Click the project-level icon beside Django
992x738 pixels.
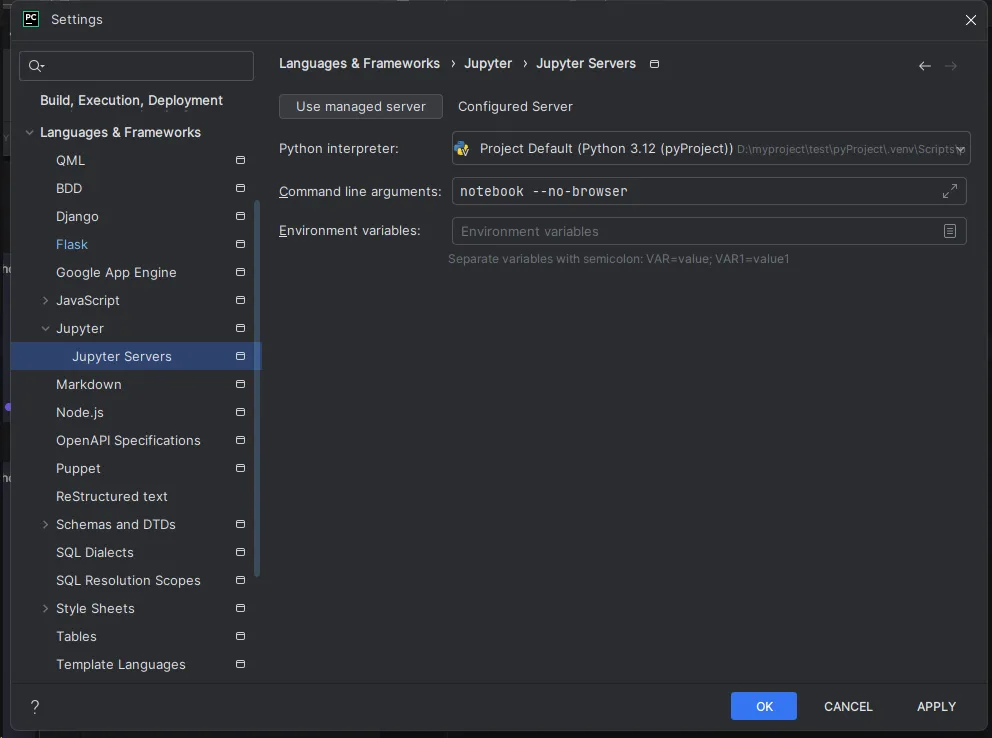coord(240,216)
